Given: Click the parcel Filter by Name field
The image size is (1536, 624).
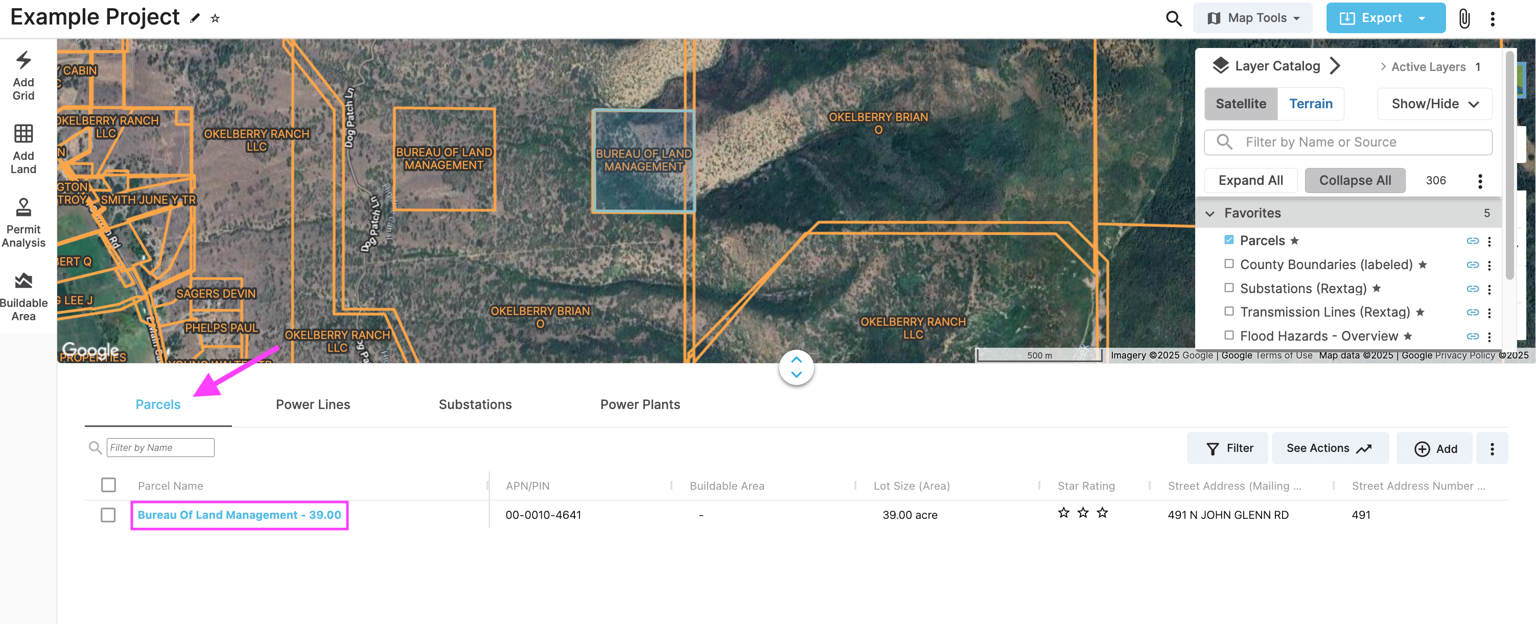Looking at the screenshot, I should pyautogui.click(x=160, y=447).
